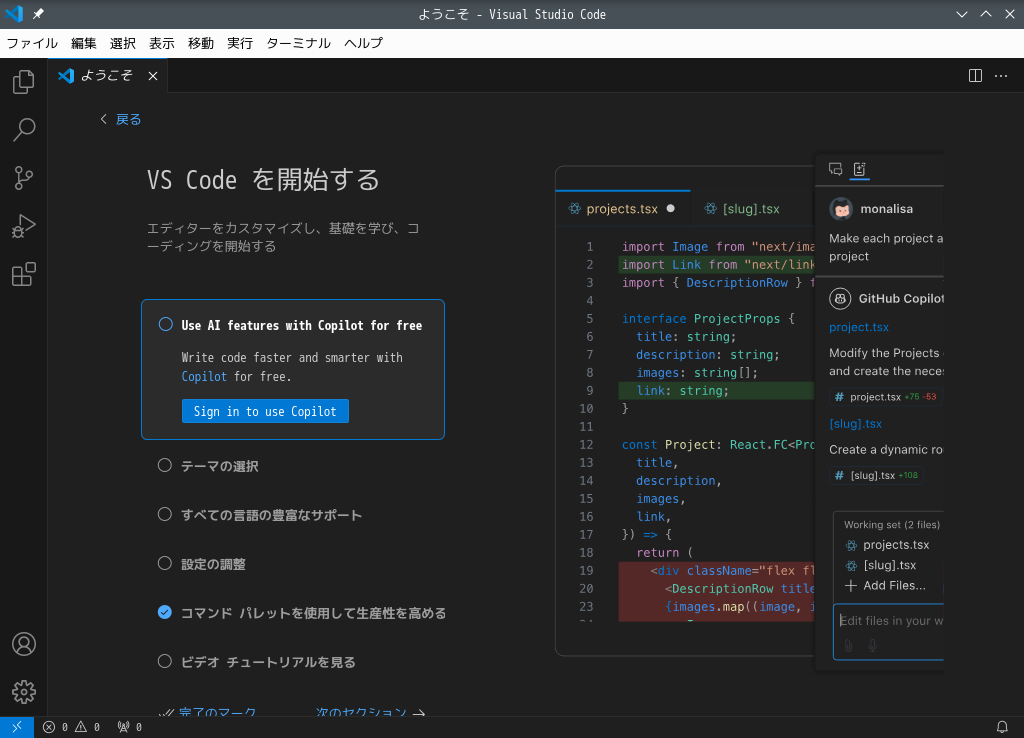Open the Extensions view

click(24, 275)
